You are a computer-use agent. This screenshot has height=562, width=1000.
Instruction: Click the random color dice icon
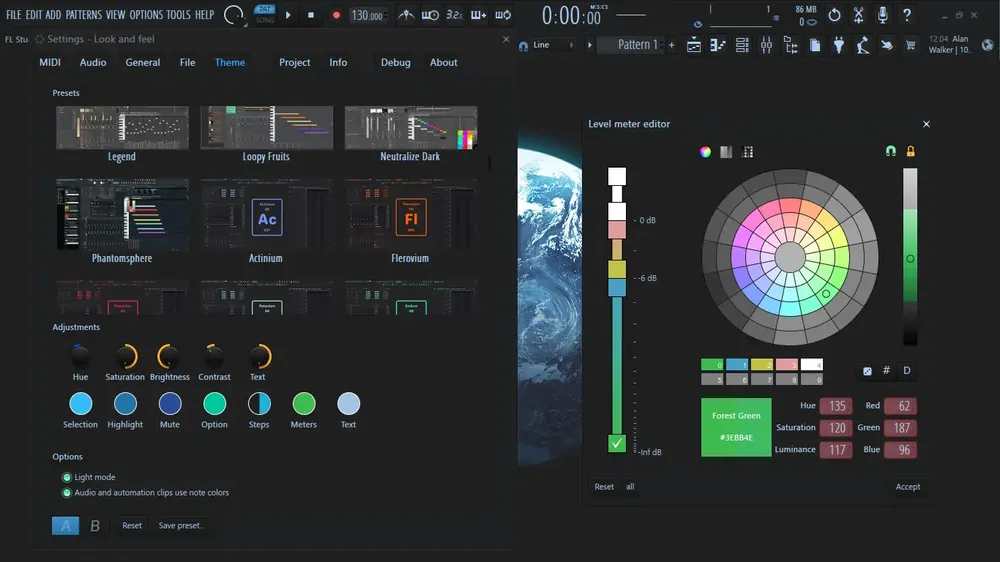click(x=867, y=371)
